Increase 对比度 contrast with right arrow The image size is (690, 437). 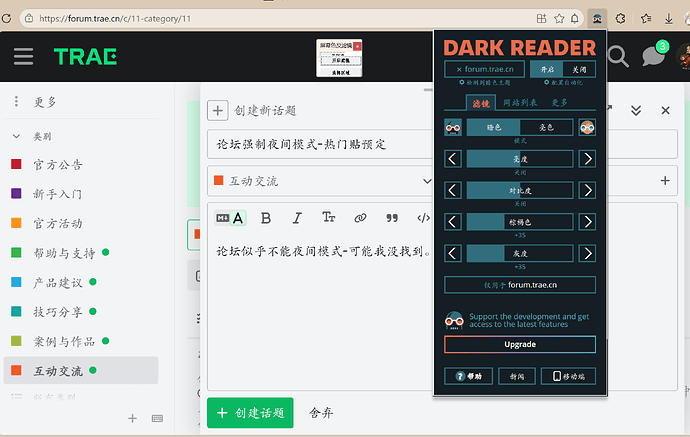(587, 191)
